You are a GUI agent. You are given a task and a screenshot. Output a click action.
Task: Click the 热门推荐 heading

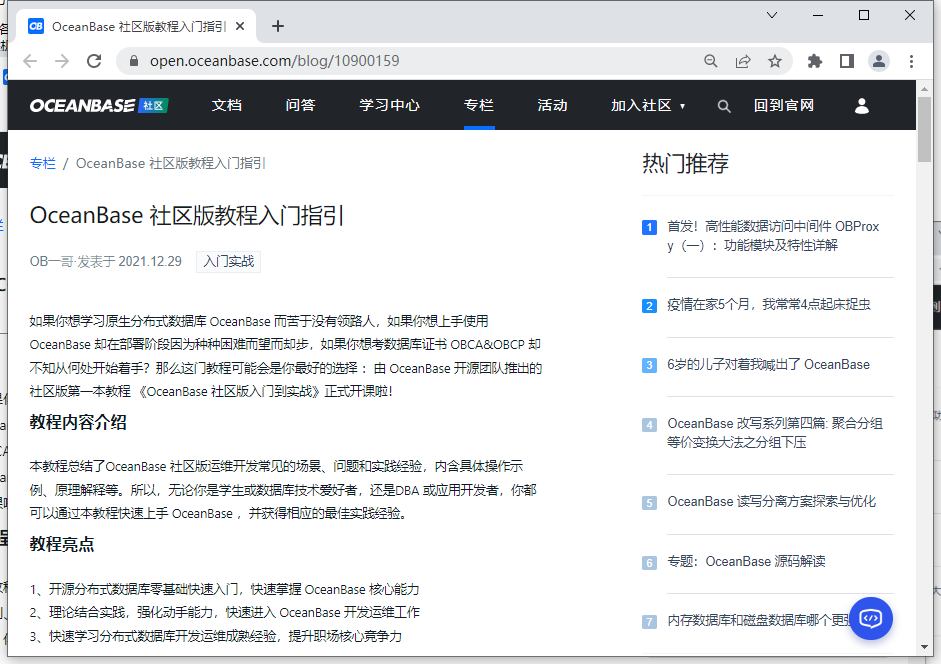(685, 163)
